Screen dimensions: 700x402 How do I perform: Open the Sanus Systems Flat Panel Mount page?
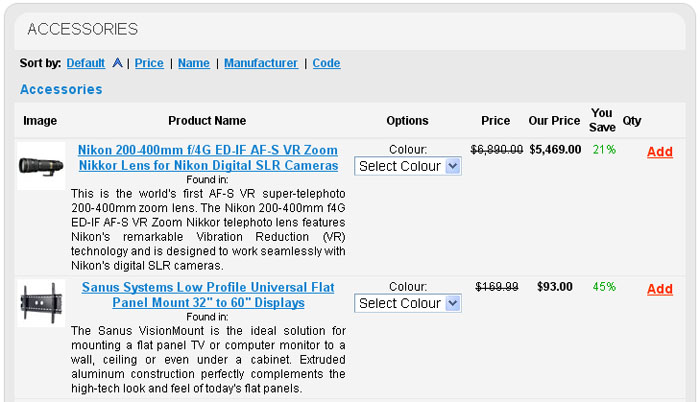[x=208, y=295]
